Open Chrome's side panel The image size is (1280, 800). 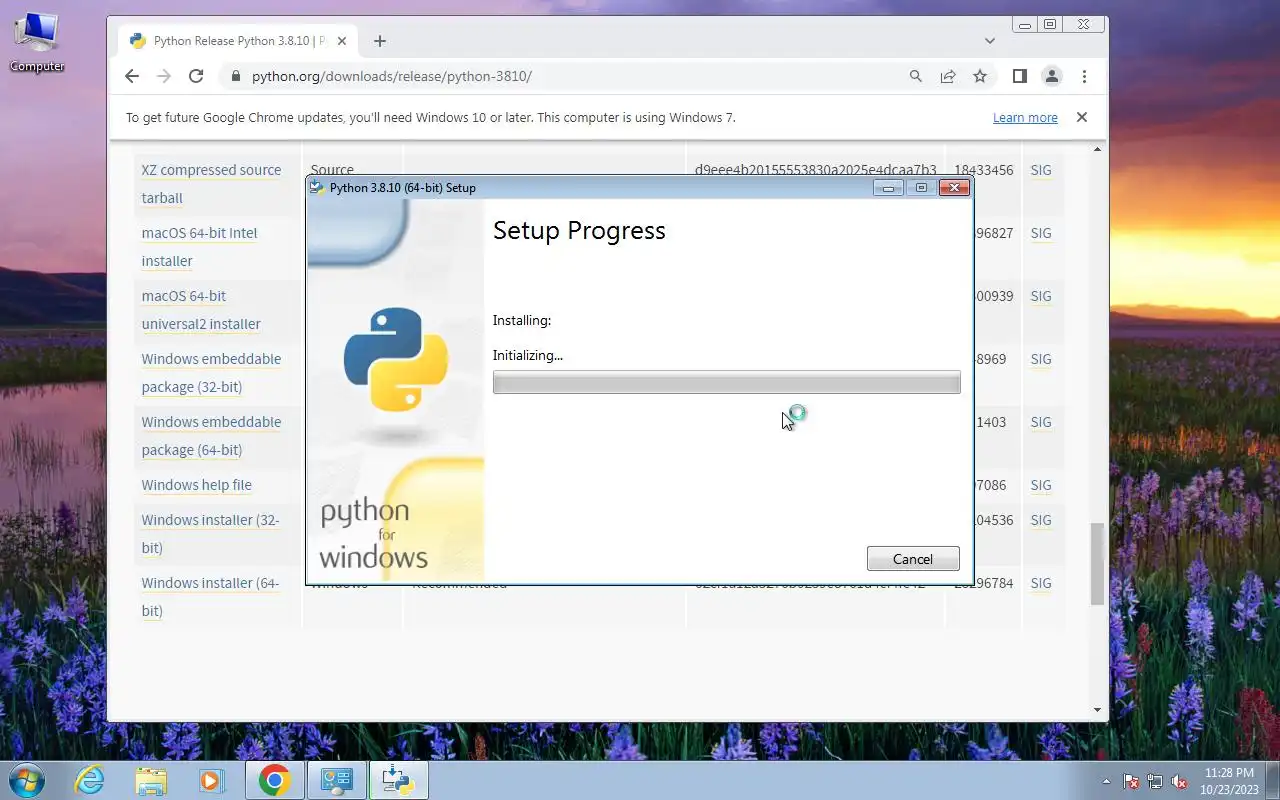[1019, 76]
